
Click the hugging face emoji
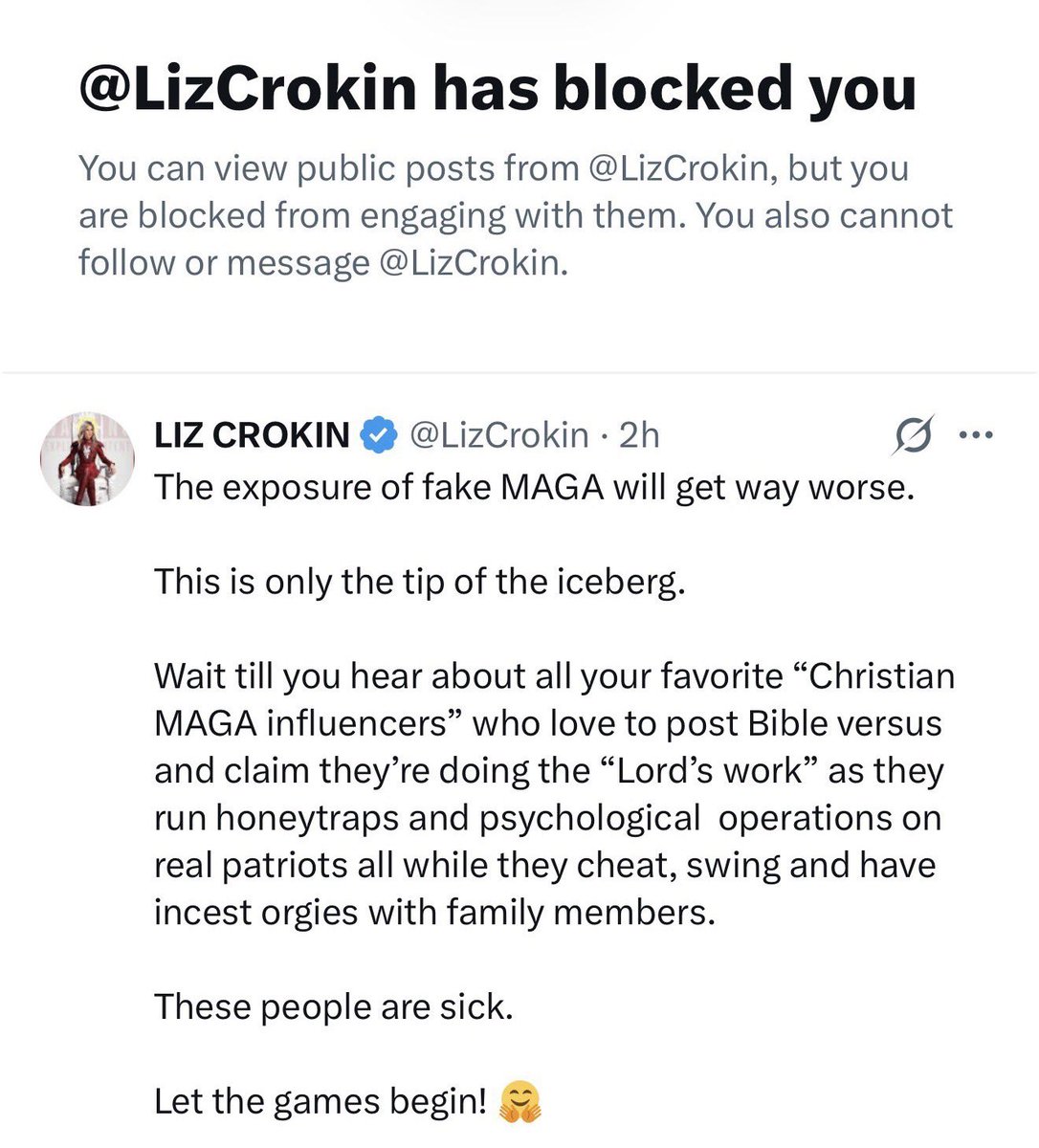(x=519, y=1100)
